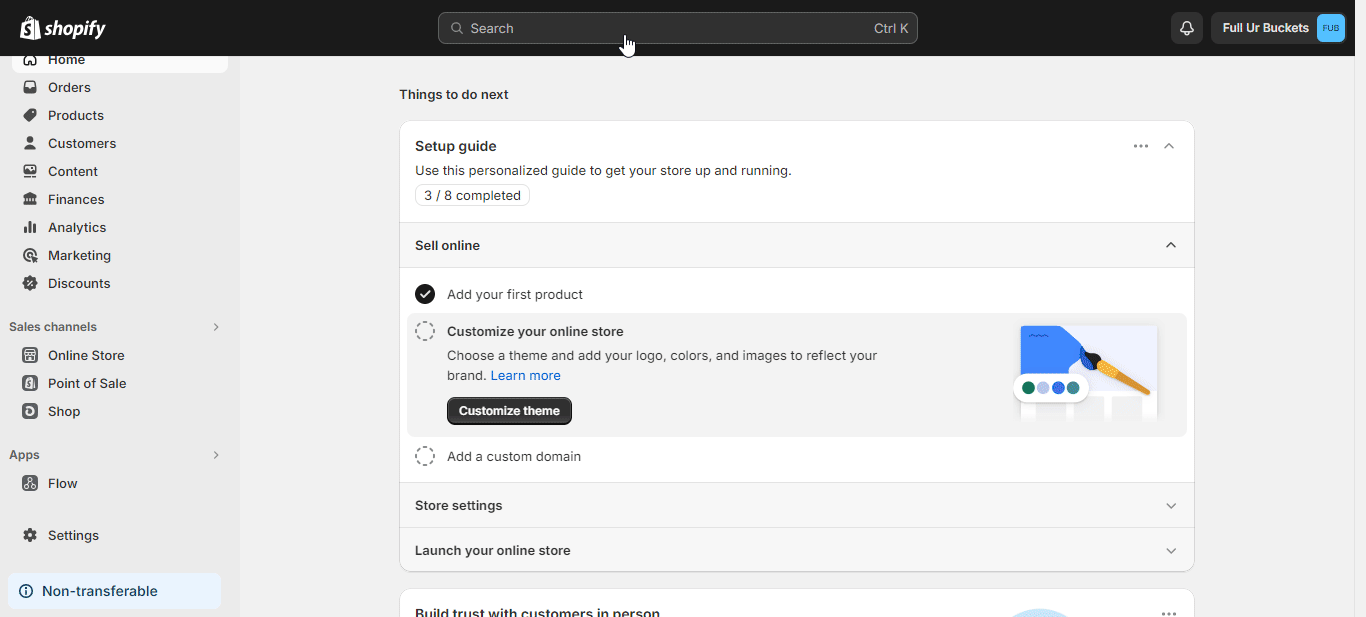Expand the Apps section
This screenshot has width=1366, height=617.
[216, 454]
